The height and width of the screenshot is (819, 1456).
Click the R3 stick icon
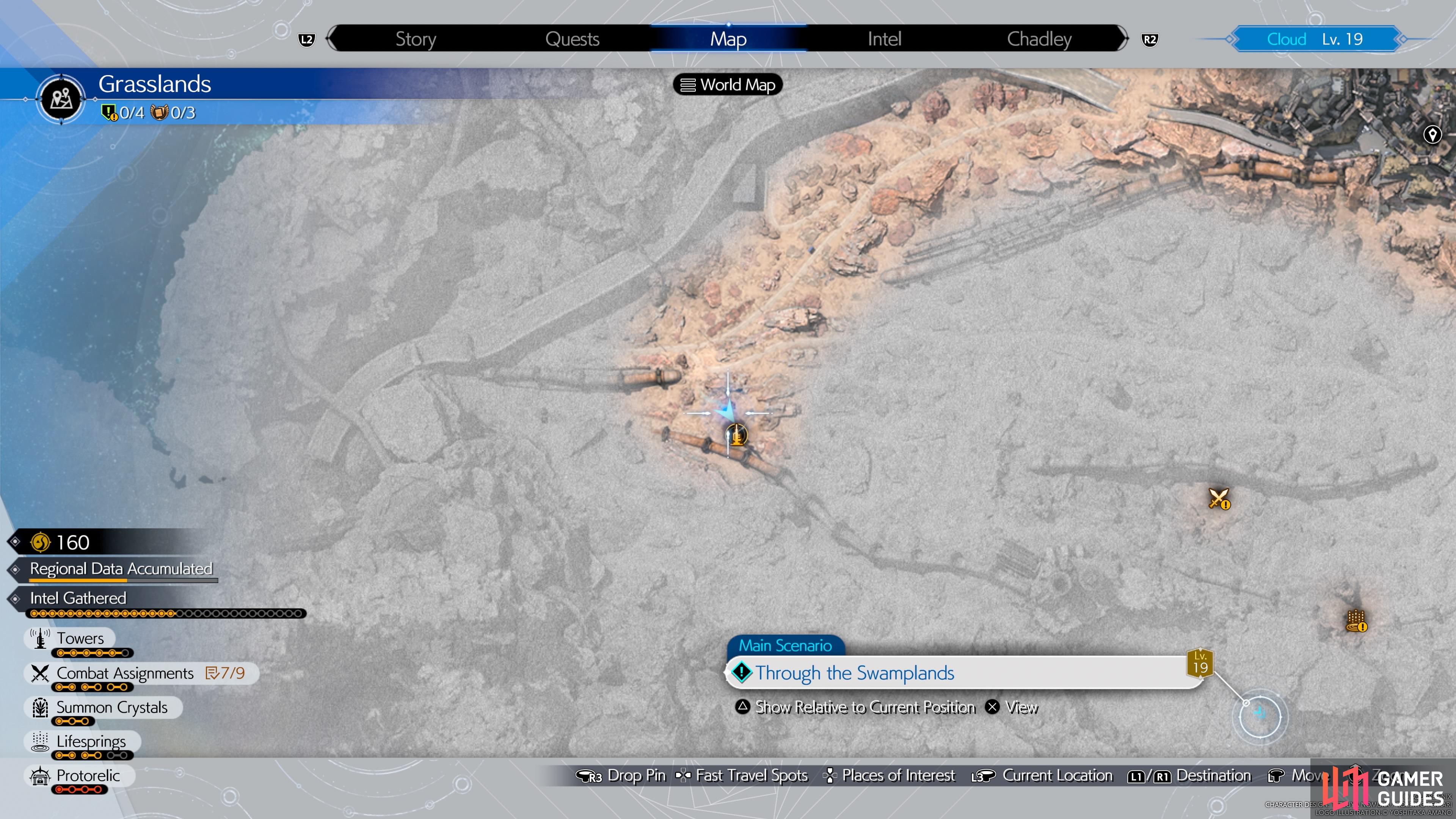tap(588, 776)
